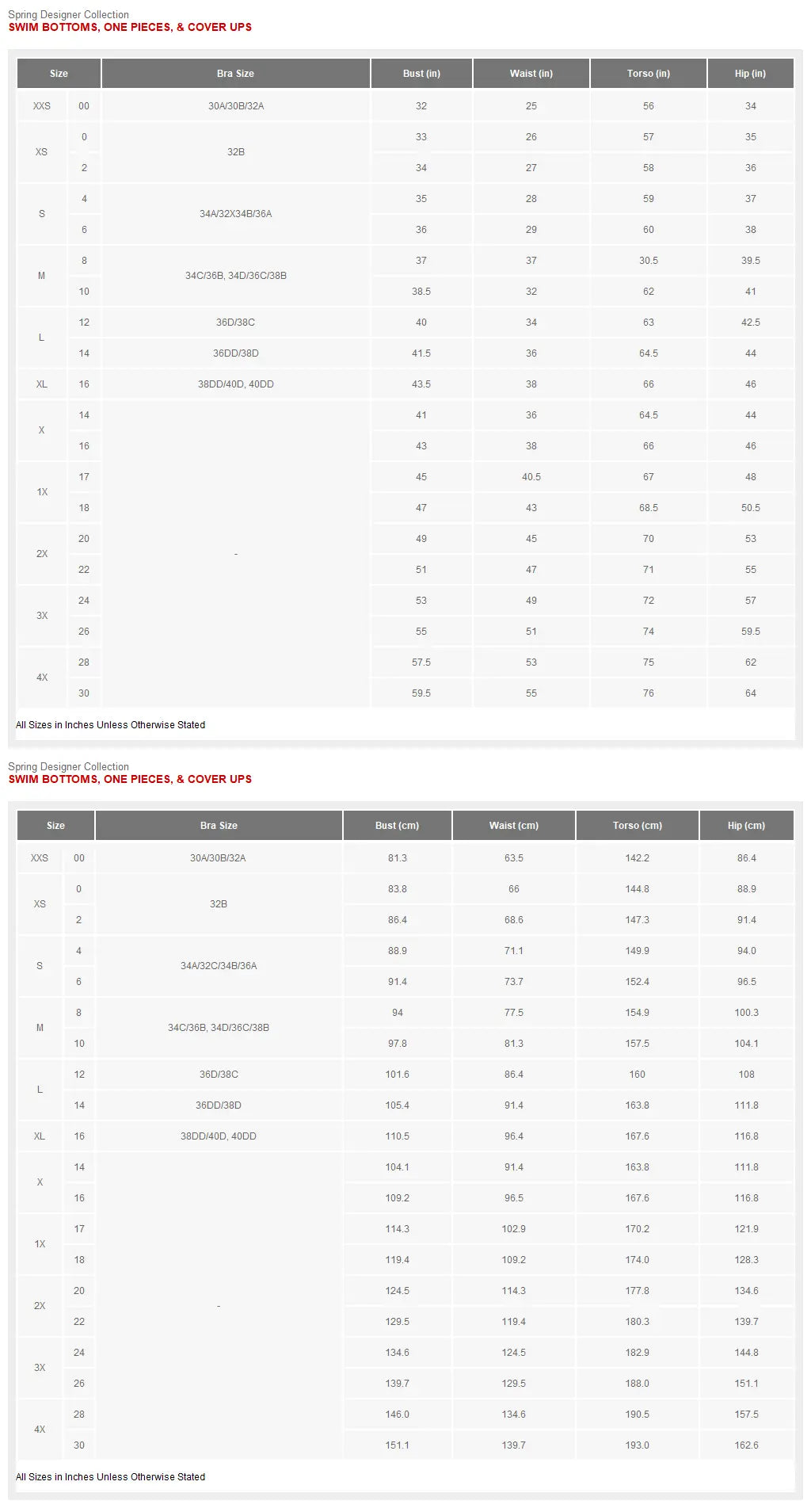Click the 193.0 torso value
The image size is (811, 1512).
coord(637,1445)
